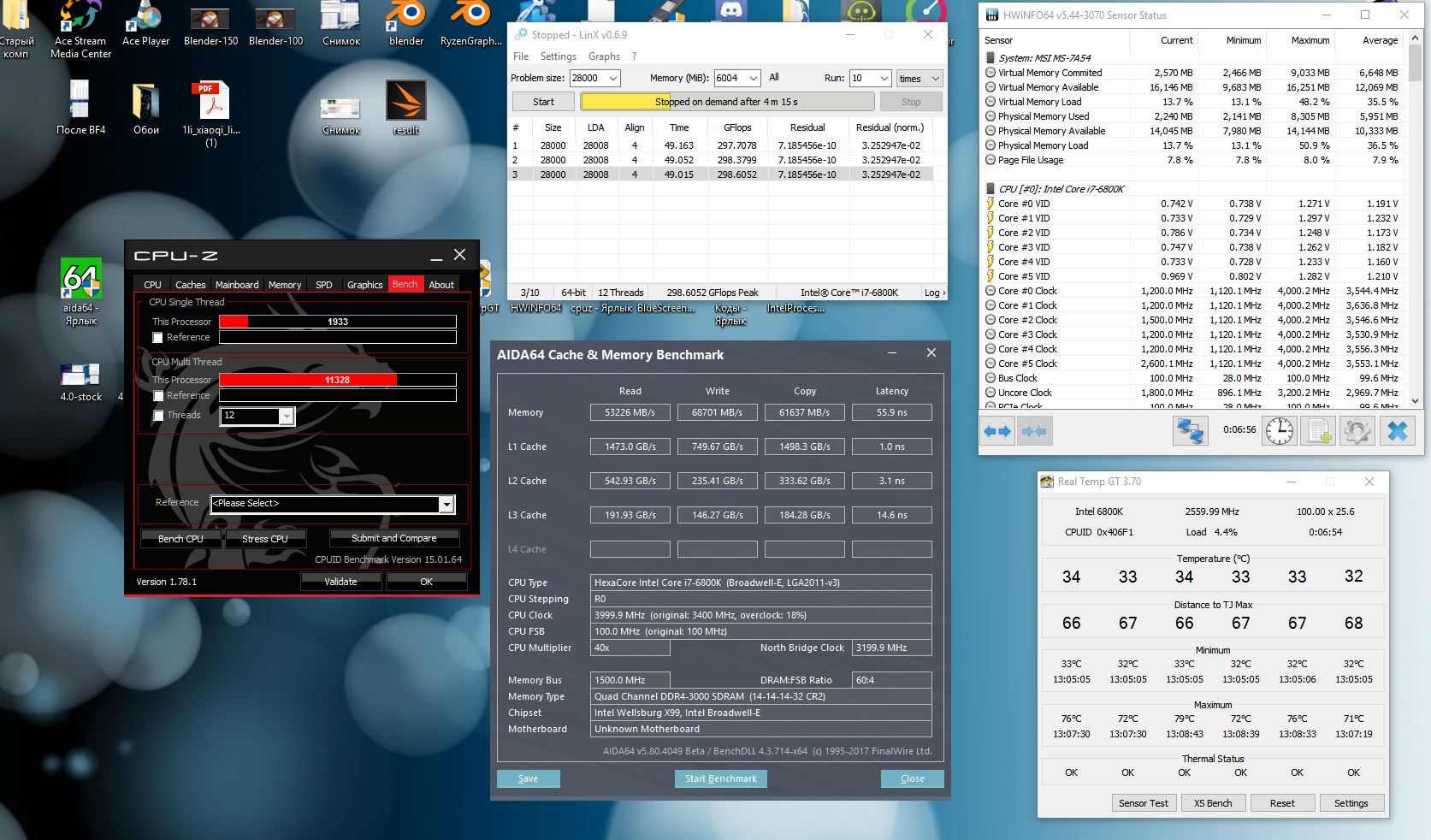Select the 1li_xiaoqi_li PDF file icon
The image size is (1431, 840).
pos(211,101)
